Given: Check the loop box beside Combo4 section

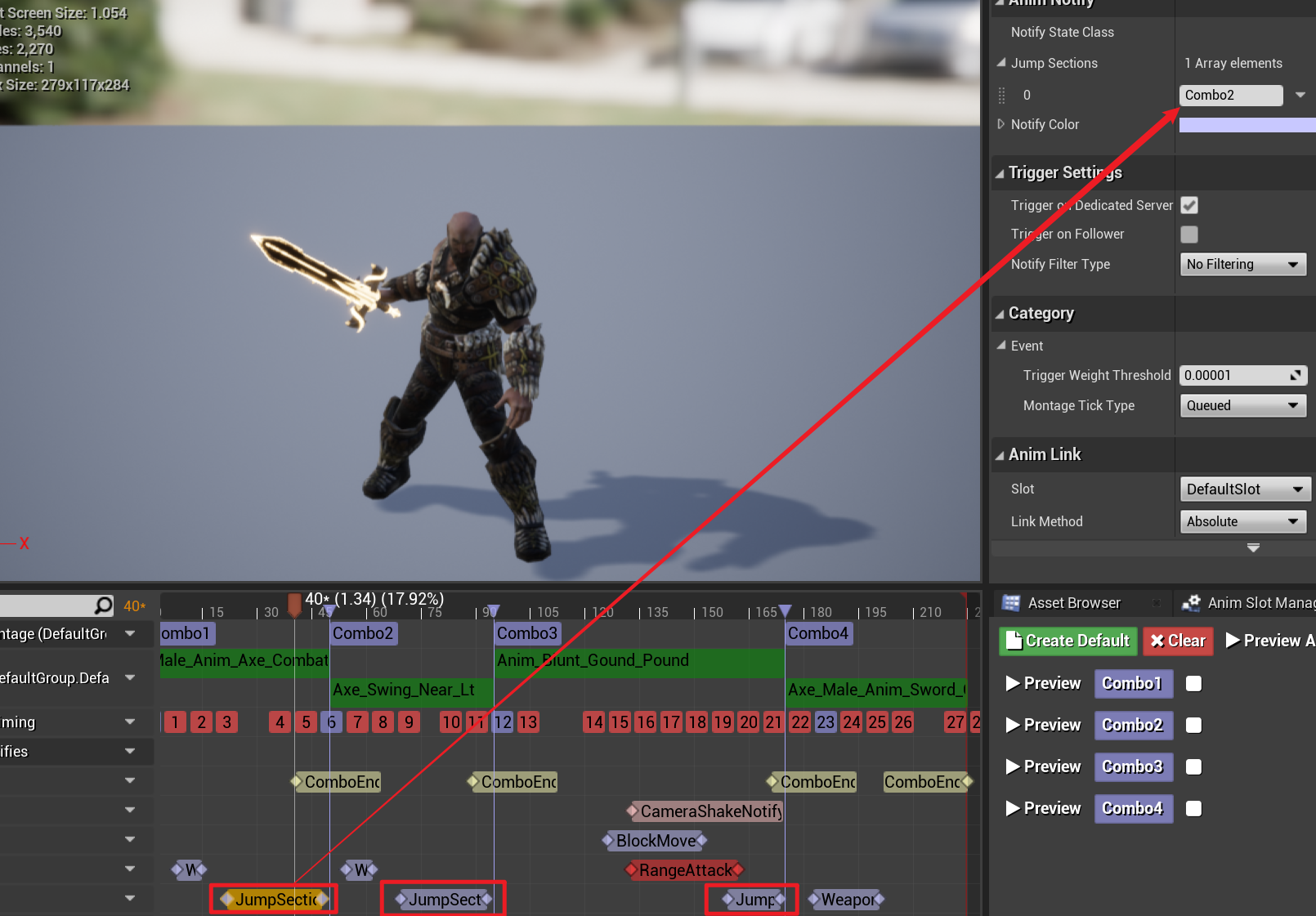Looking at the screenshot, I should pyautogui.click(x=1194, y=808).
